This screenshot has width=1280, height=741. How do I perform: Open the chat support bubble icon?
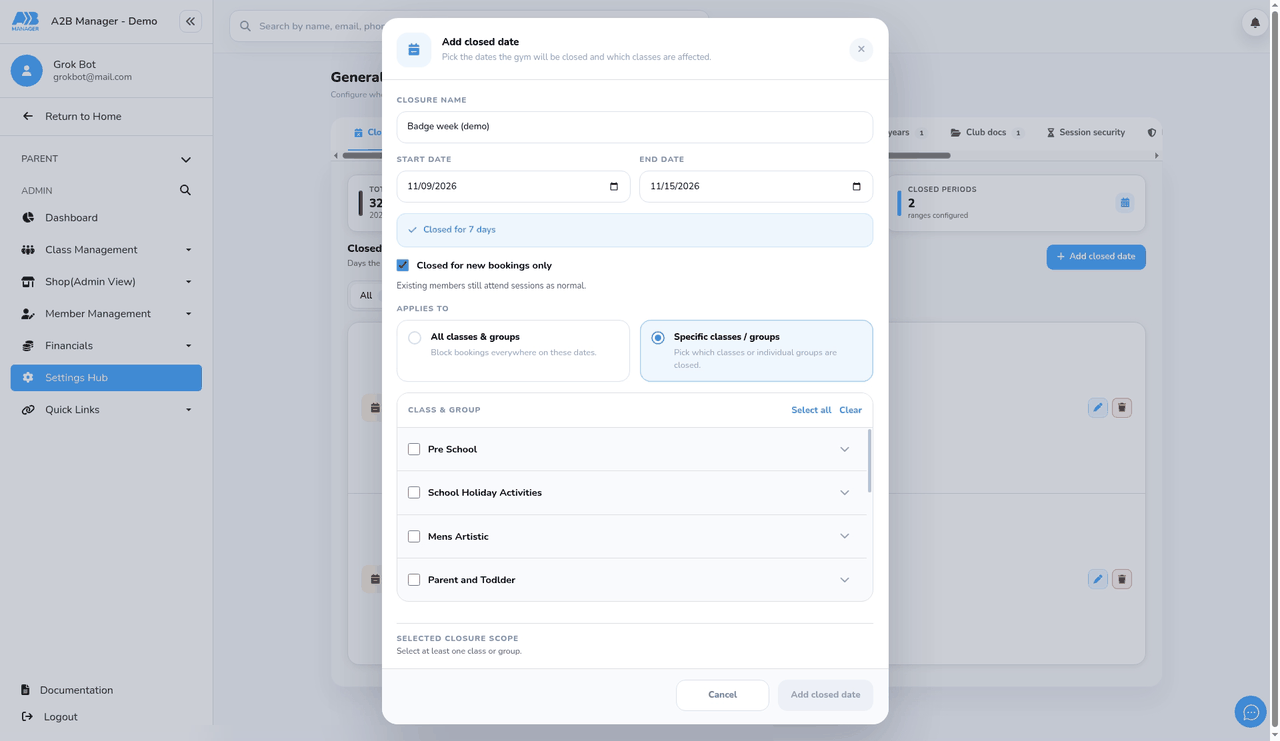coord(1250,712)
